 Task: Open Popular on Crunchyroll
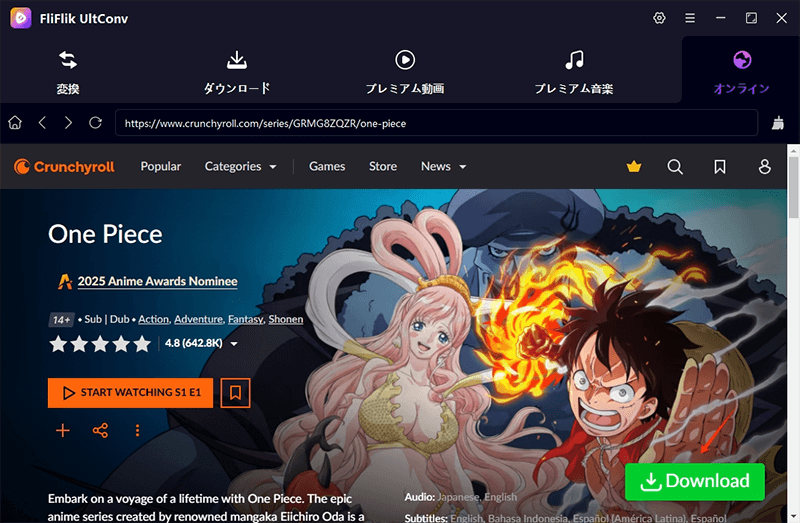[x=161, y=166]
